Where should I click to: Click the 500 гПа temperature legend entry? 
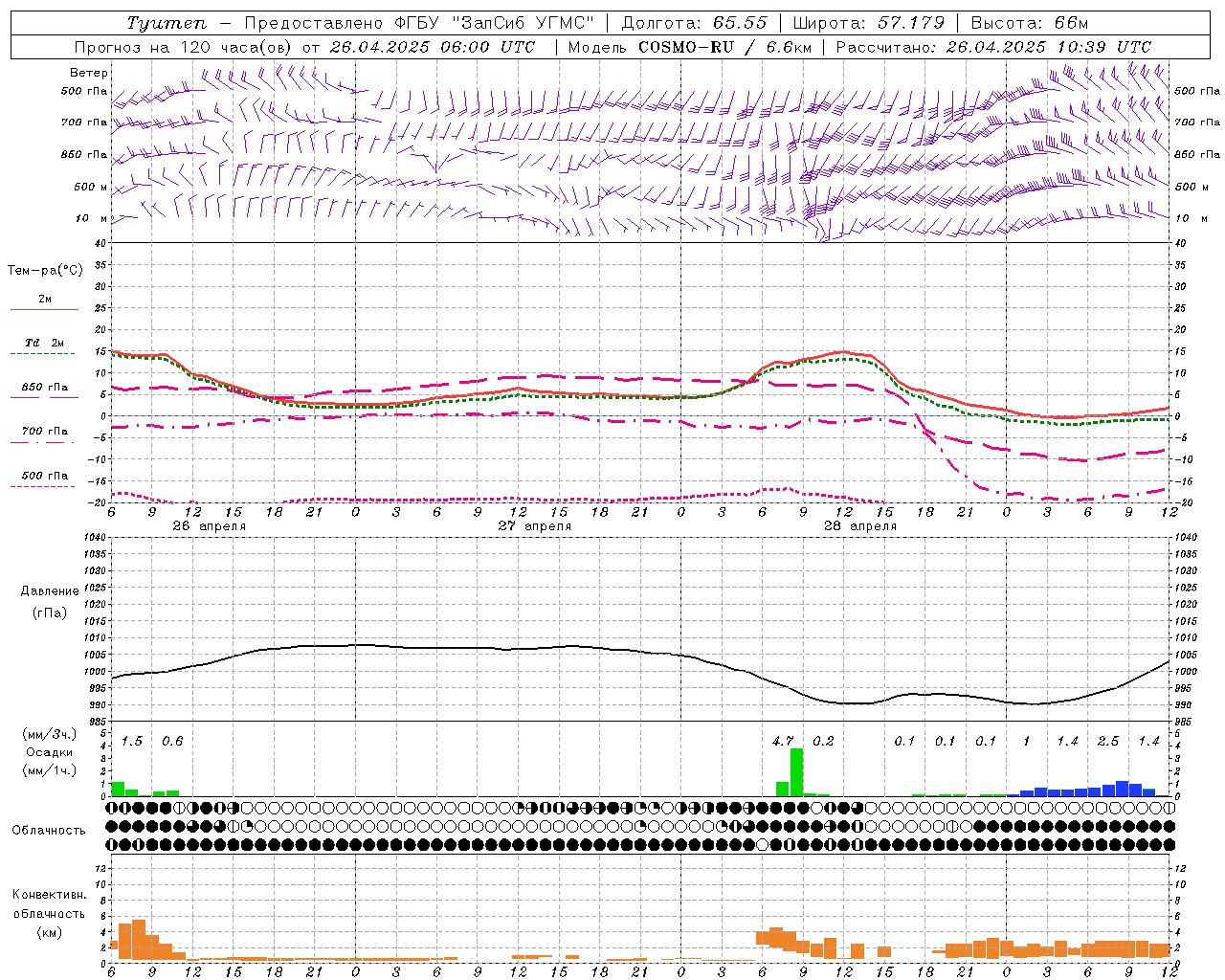(44, 475)
